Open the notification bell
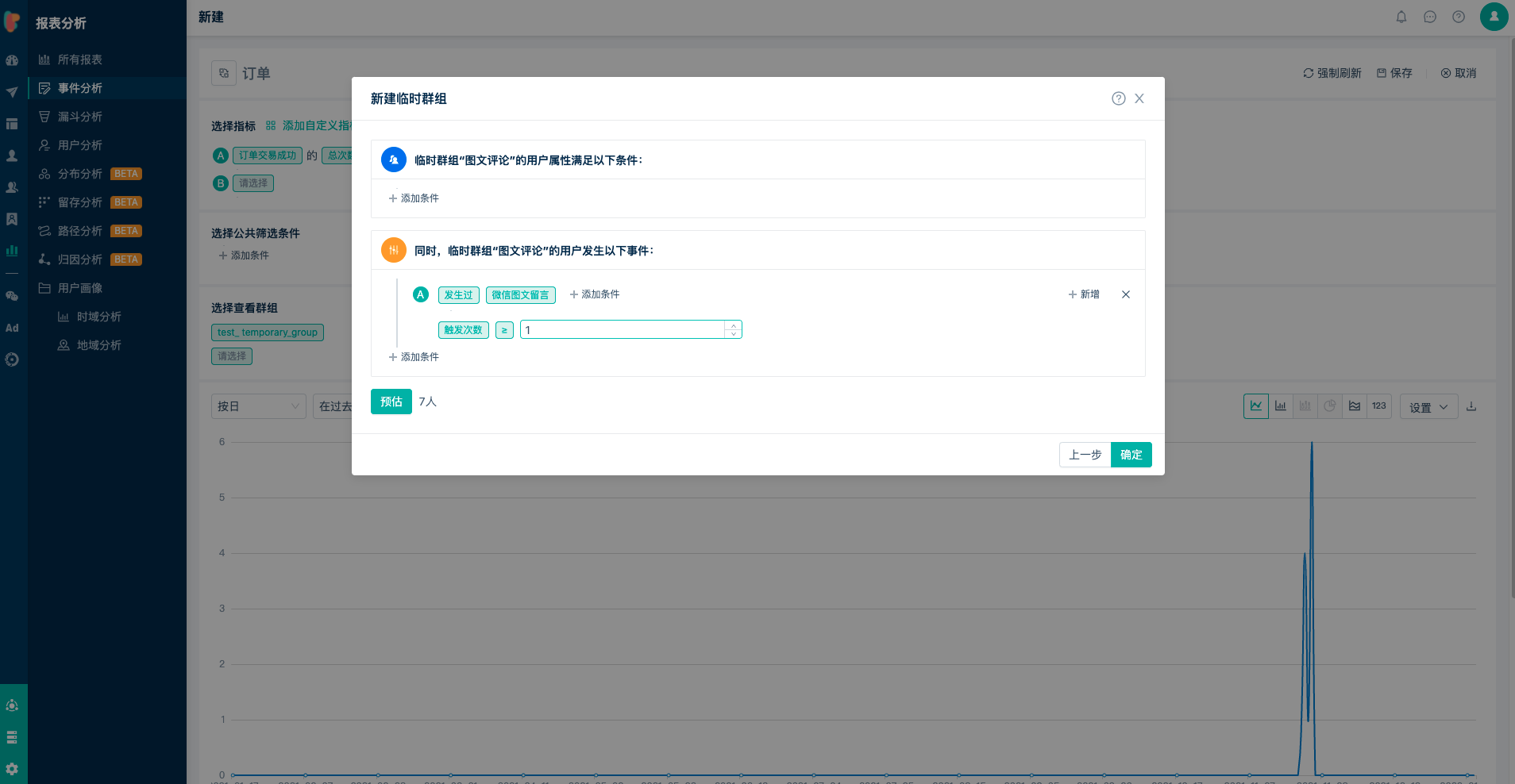The image size is (1515, 784). [1401, 17]
